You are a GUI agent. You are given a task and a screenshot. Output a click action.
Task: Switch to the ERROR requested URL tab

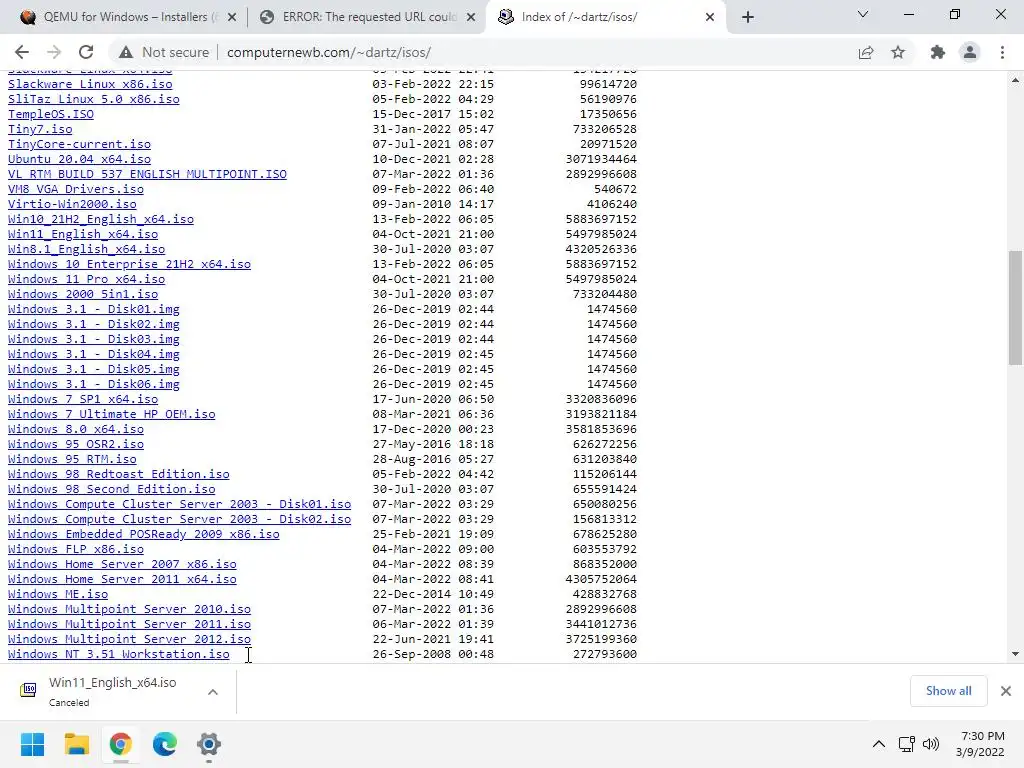[x=368, y=17]
